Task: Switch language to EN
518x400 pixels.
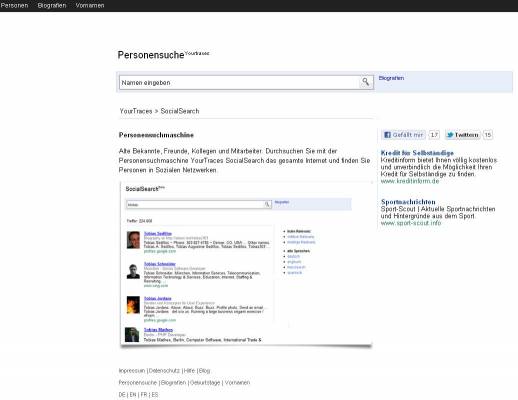Action: [133, 395]
